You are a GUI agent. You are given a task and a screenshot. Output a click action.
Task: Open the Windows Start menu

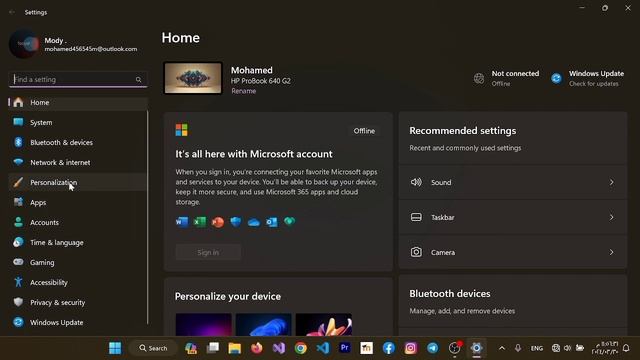[115, 348]
